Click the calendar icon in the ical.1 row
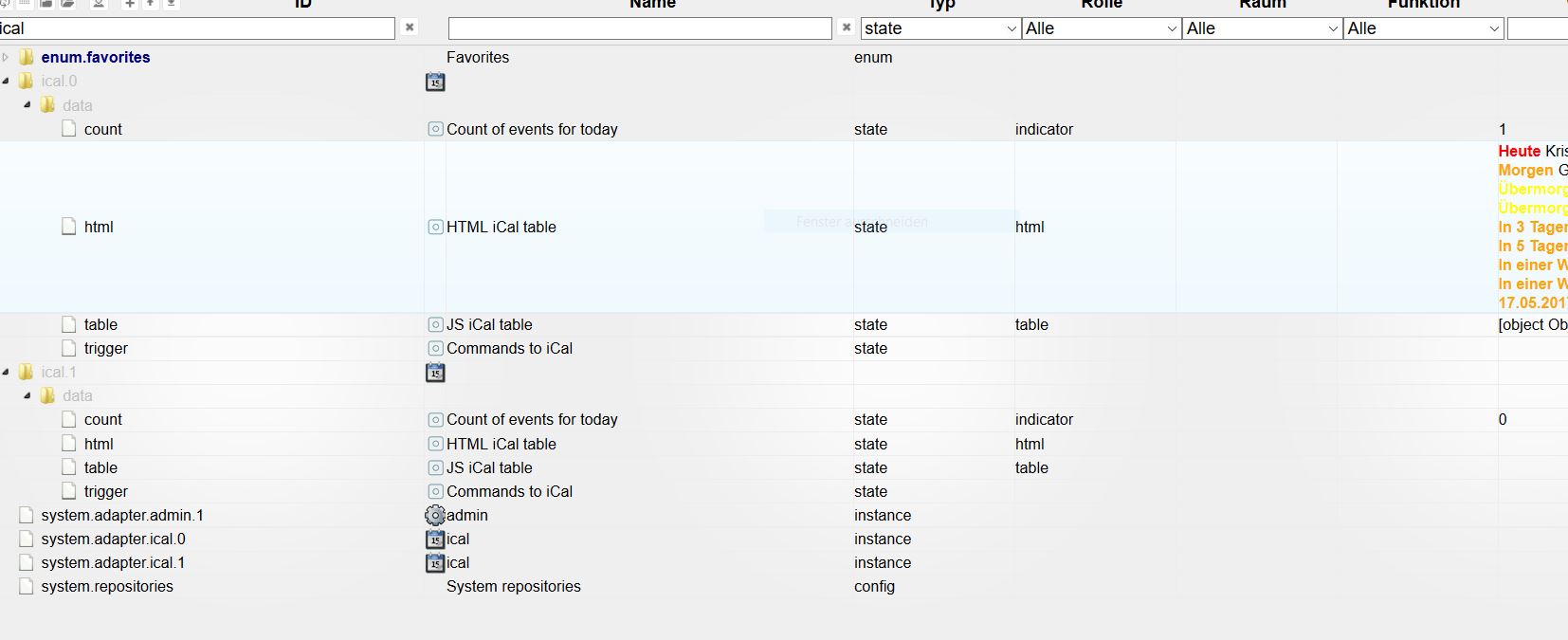This screenshot has height=640, width=1568. tap(435, 373)
